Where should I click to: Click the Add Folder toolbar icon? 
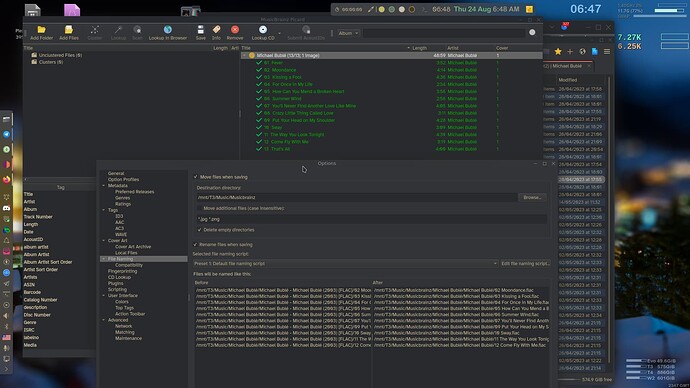[41, 29]
